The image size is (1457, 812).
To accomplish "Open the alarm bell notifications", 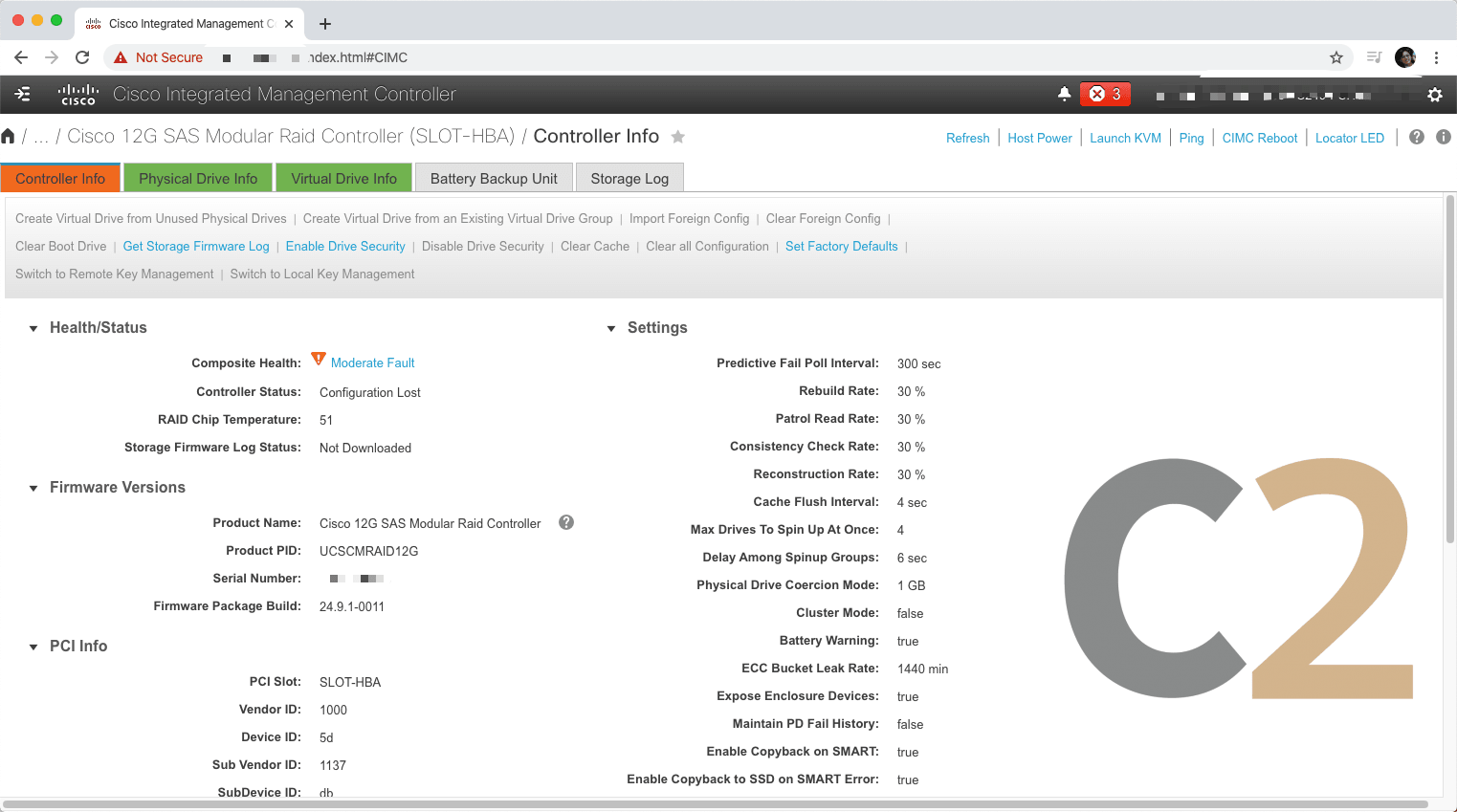I will click(x=1064, y=94).
